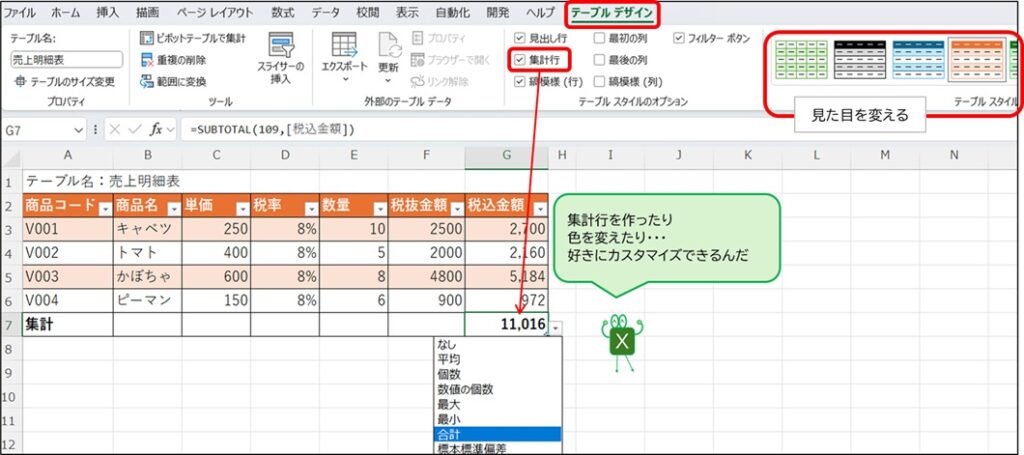Toggle the 見出し行 checkbox
The width and height of the screenshot is (1024, 455).
tap(520, 39)
